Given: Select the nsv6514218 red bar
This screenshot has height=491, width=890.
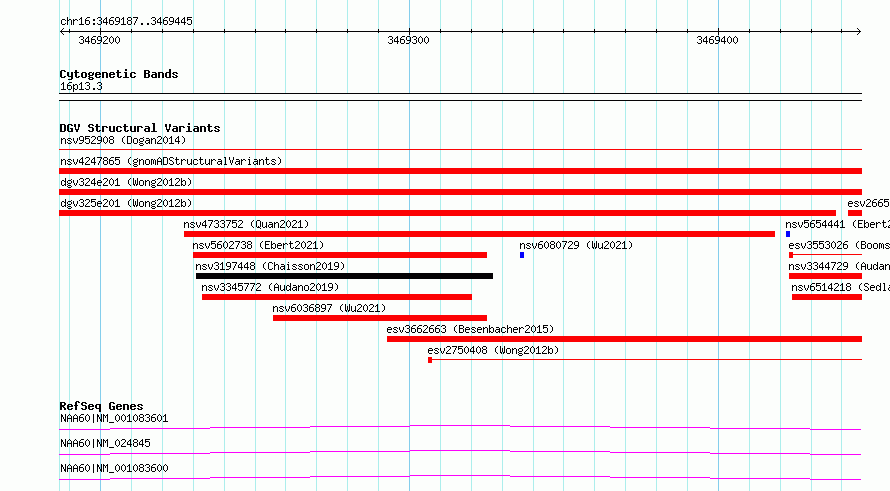Looking at the screenshot, I should click(827, 297).
